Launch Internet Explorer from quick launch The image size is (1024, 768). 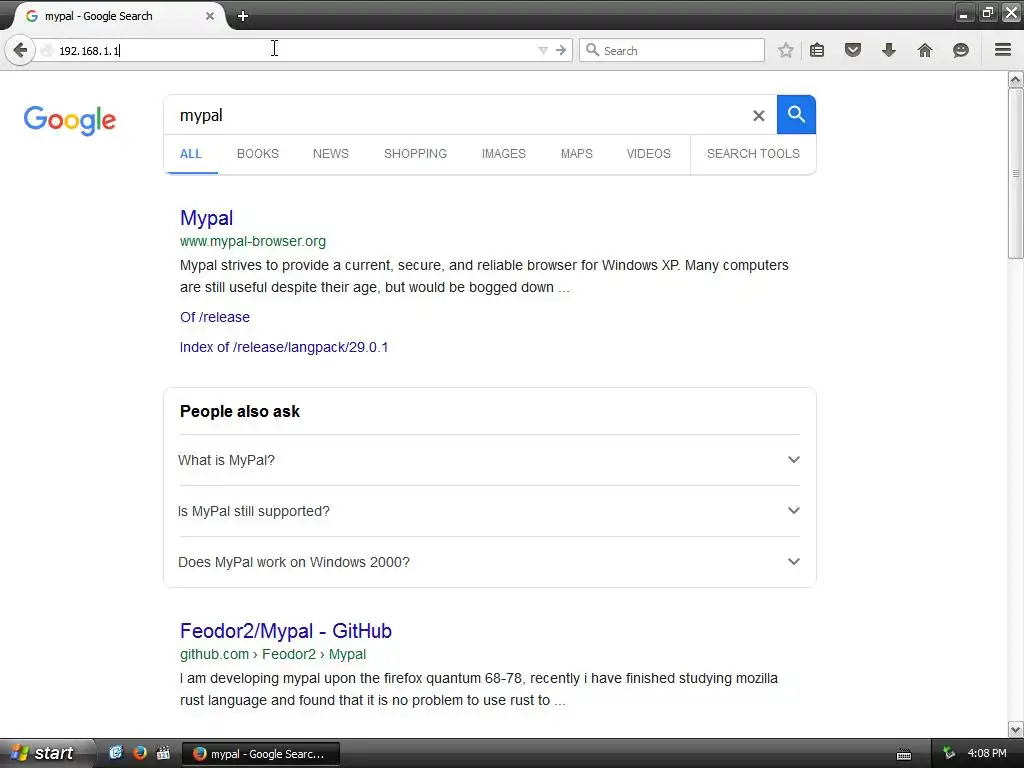coord(116,753)
